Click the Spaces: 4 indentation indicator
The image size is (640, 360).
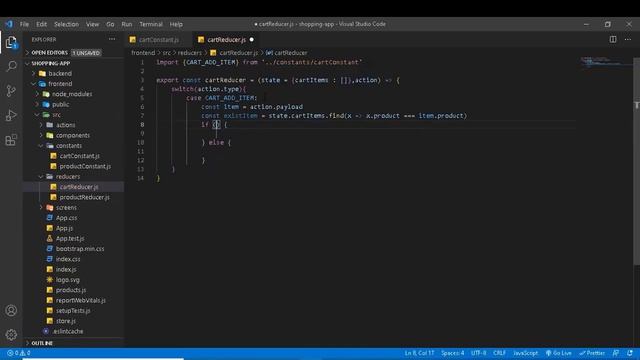point(452,353)
